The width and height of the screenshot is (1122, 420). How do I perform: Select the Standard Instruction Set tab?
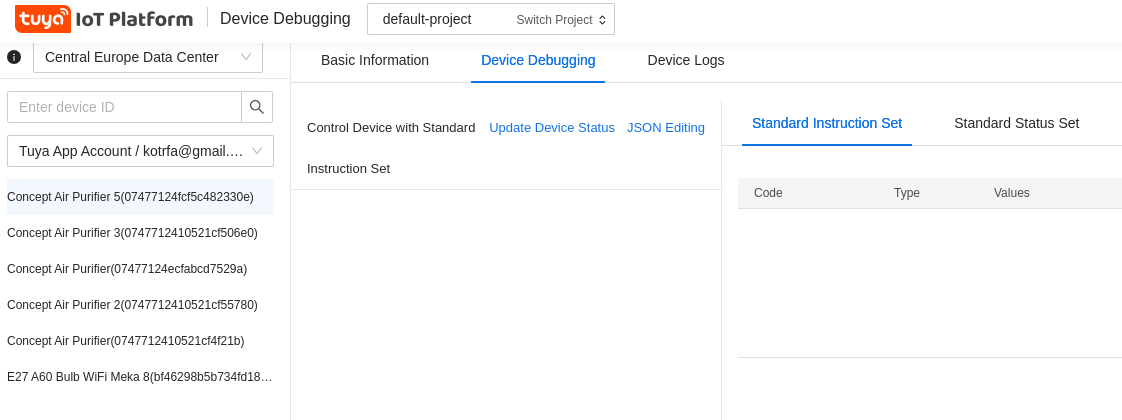tap(826, 123)
